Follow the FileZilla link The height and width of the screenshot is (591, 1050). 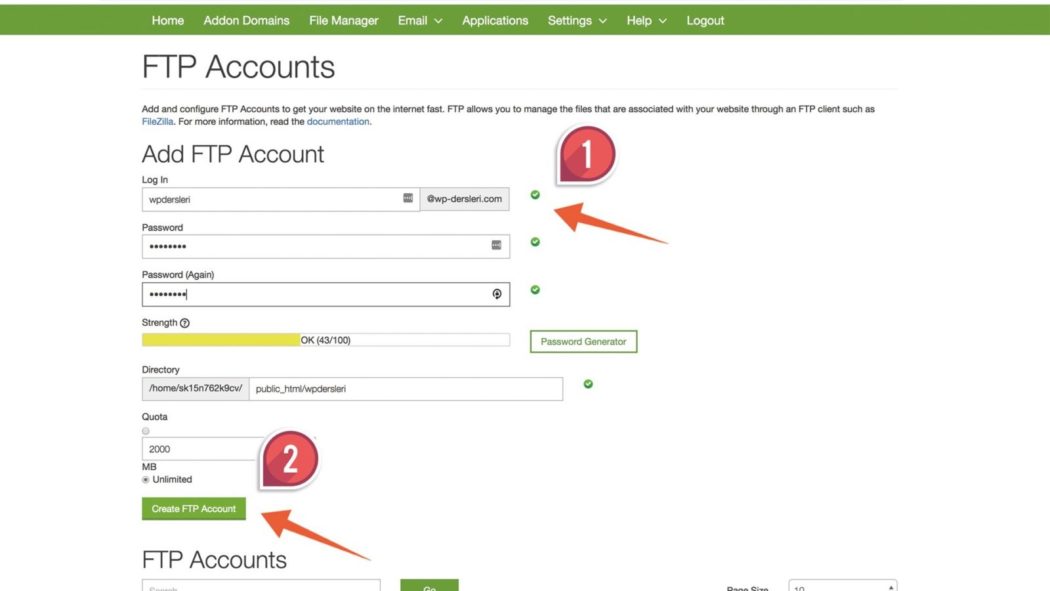click(158, 122)
